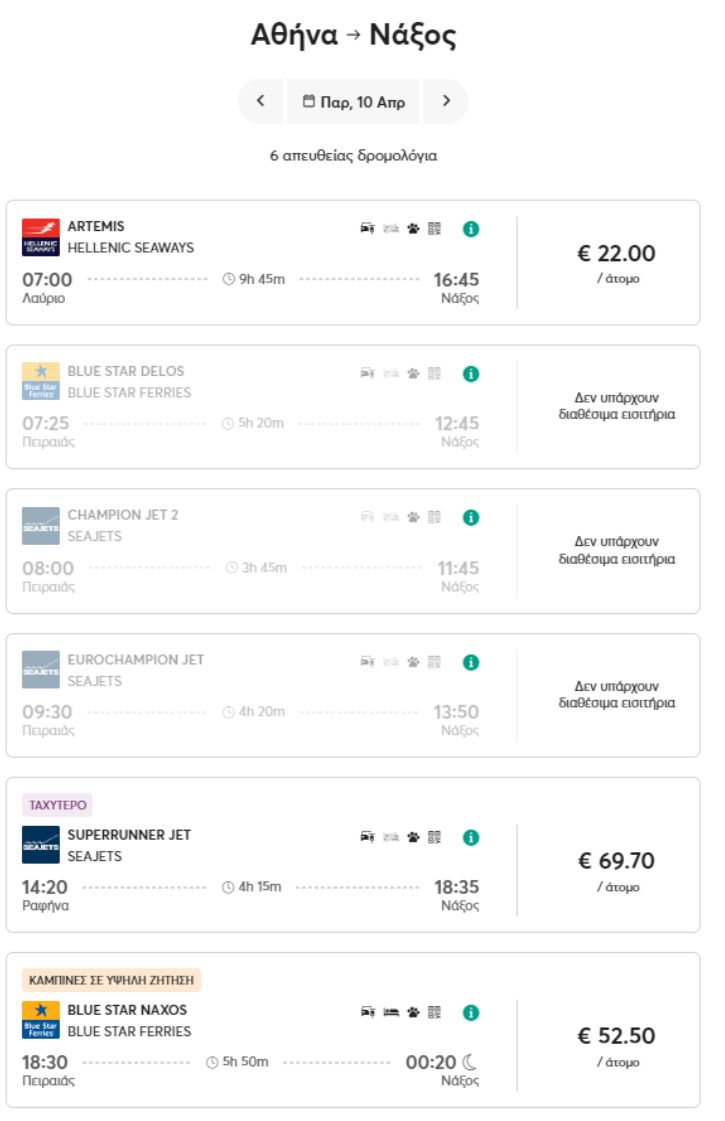Click cabin bed icon on BLUE STAR NAXOS
This screenshot has height=1121, width=725.
391,1012
